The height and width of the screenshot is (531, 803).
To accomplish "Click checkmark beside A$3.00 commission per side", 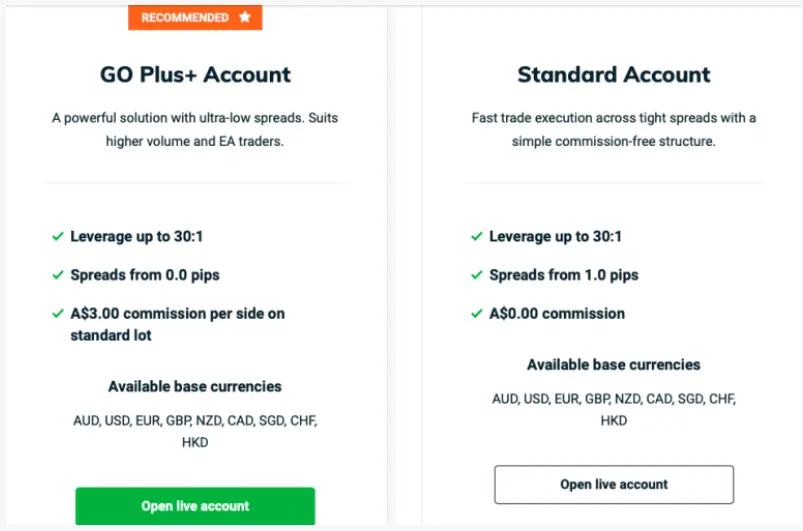I will point(58,313).
